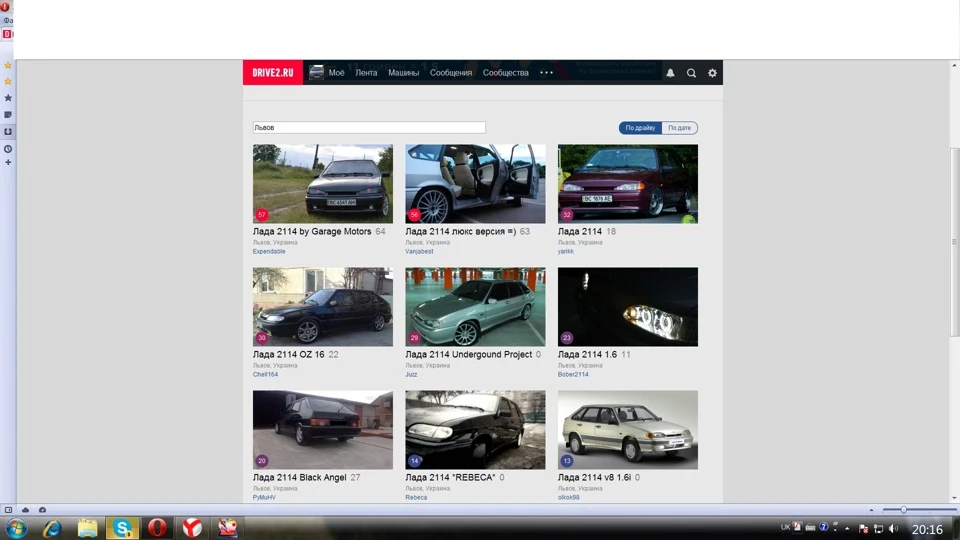
Task: Open user profile Chell164
Action: coord(265,375)
